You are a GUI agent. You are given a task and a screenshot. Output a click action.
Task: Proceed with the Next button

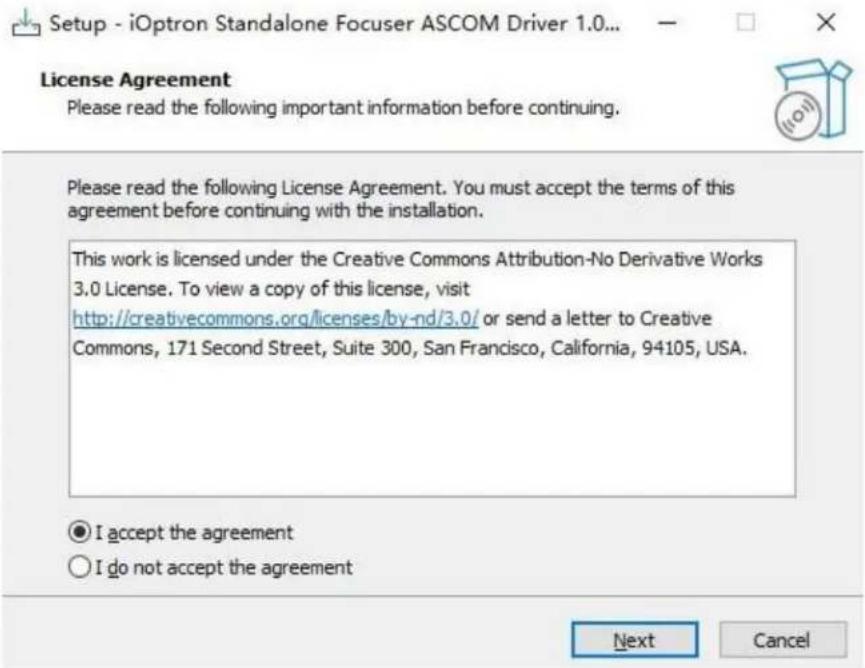[634, 640]
